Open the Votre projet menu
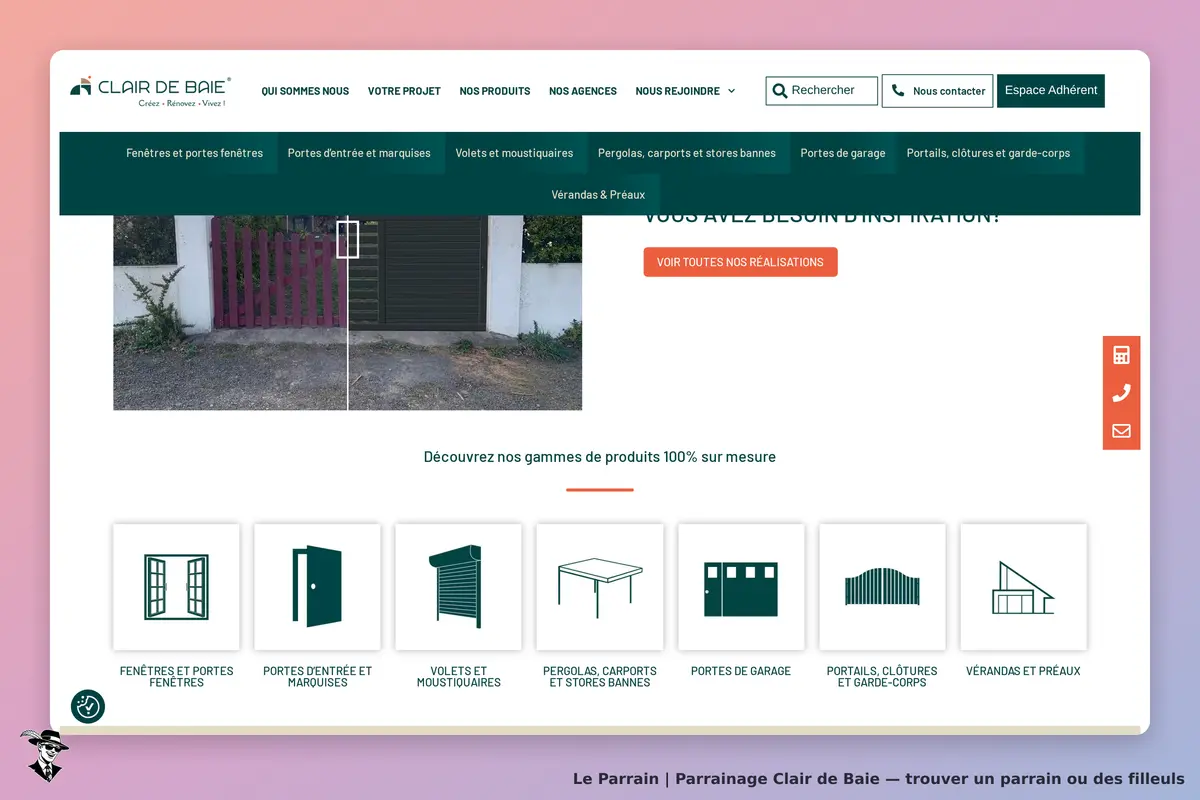 pos(404,91)
